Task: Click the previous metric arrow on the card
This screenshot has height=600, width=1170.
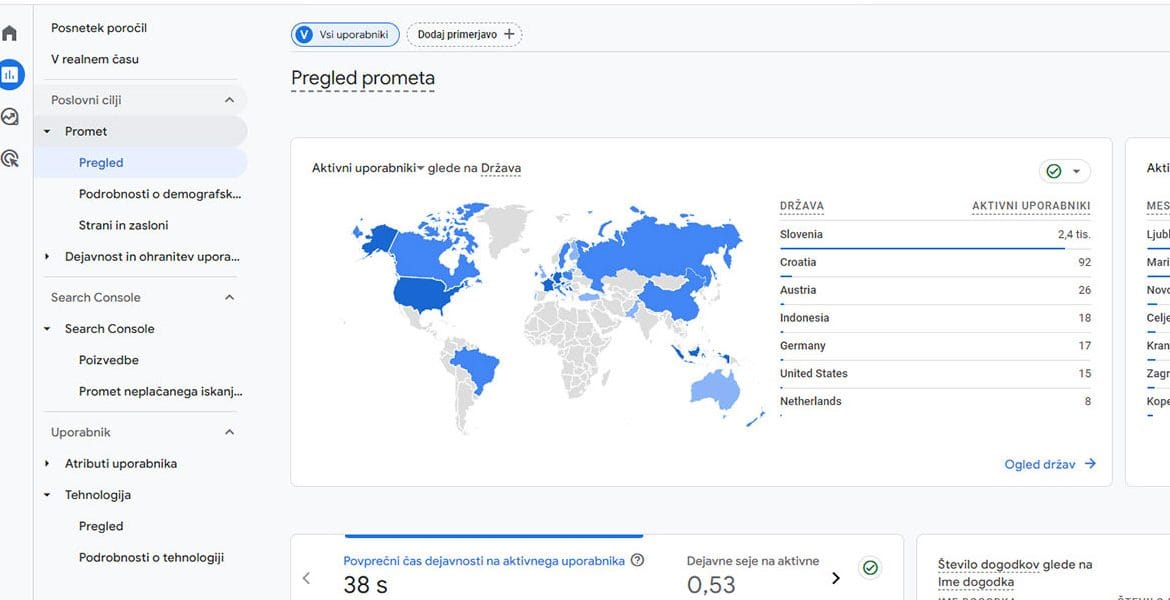Action: click(307, 578)
